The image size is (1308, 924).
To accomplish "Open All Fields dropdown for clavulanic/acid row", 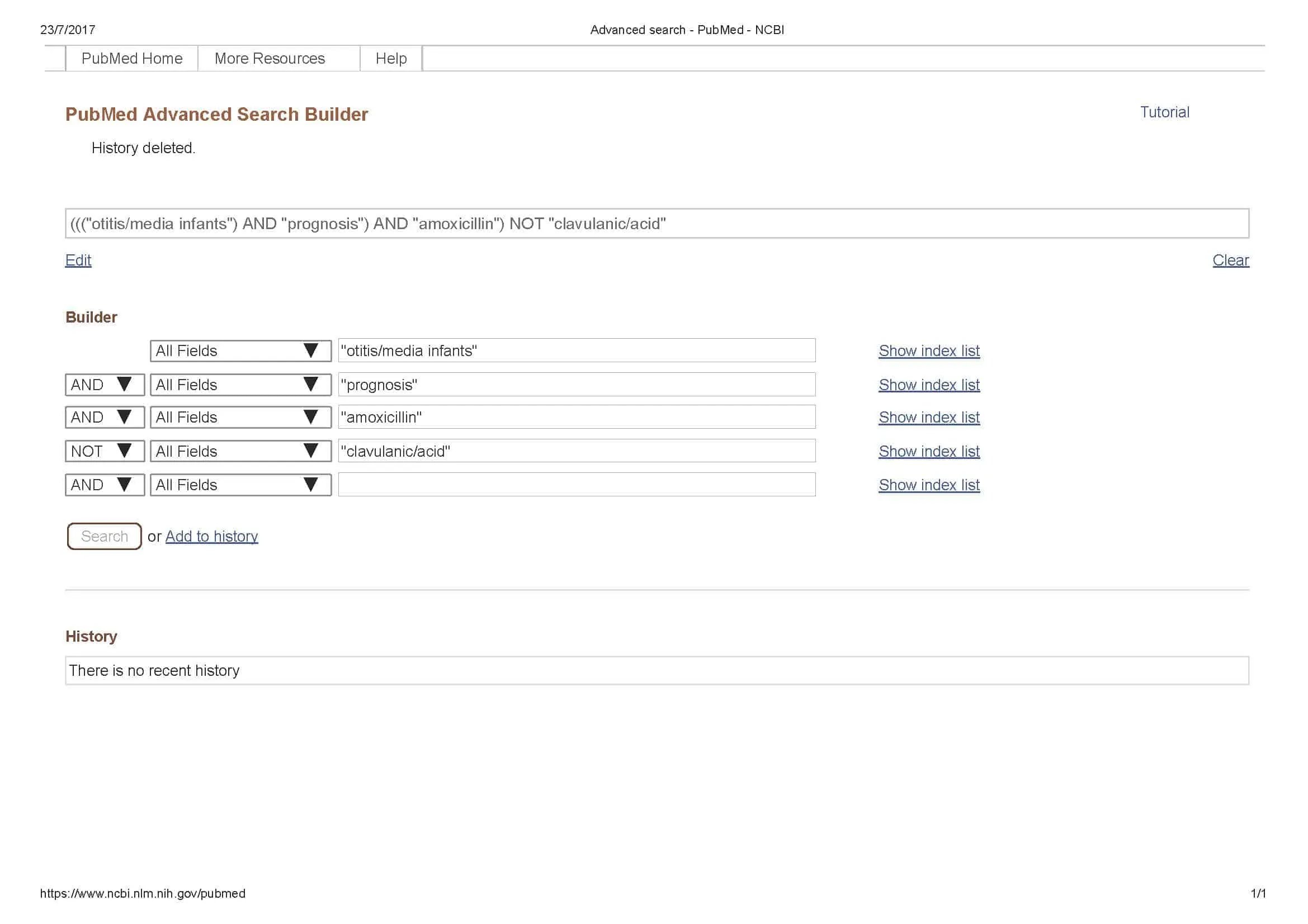I will 240,451.
